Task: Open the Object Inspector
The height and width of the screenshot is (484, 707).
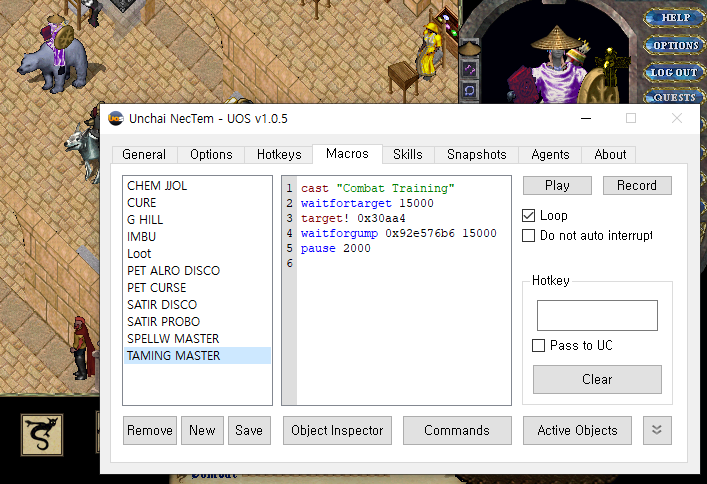Action: pyautogui.click(x=337, y=430)
